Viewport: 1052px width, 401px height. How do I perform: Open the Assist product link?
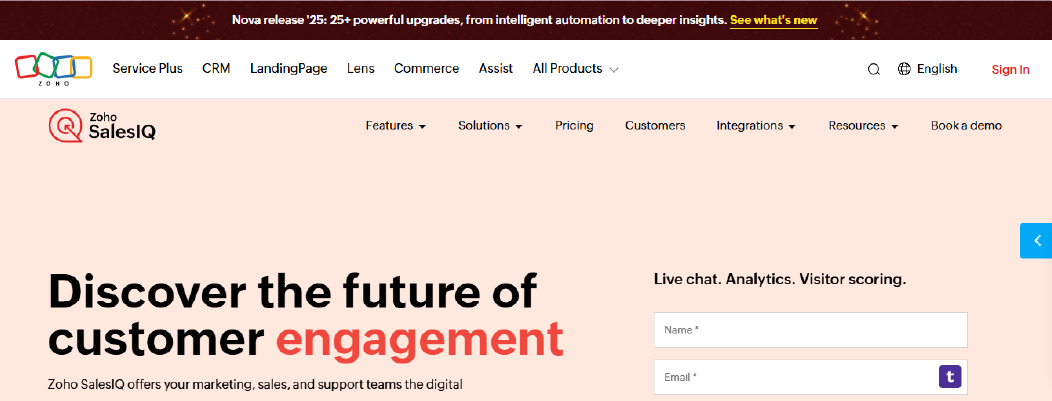[x=496, y=68]
